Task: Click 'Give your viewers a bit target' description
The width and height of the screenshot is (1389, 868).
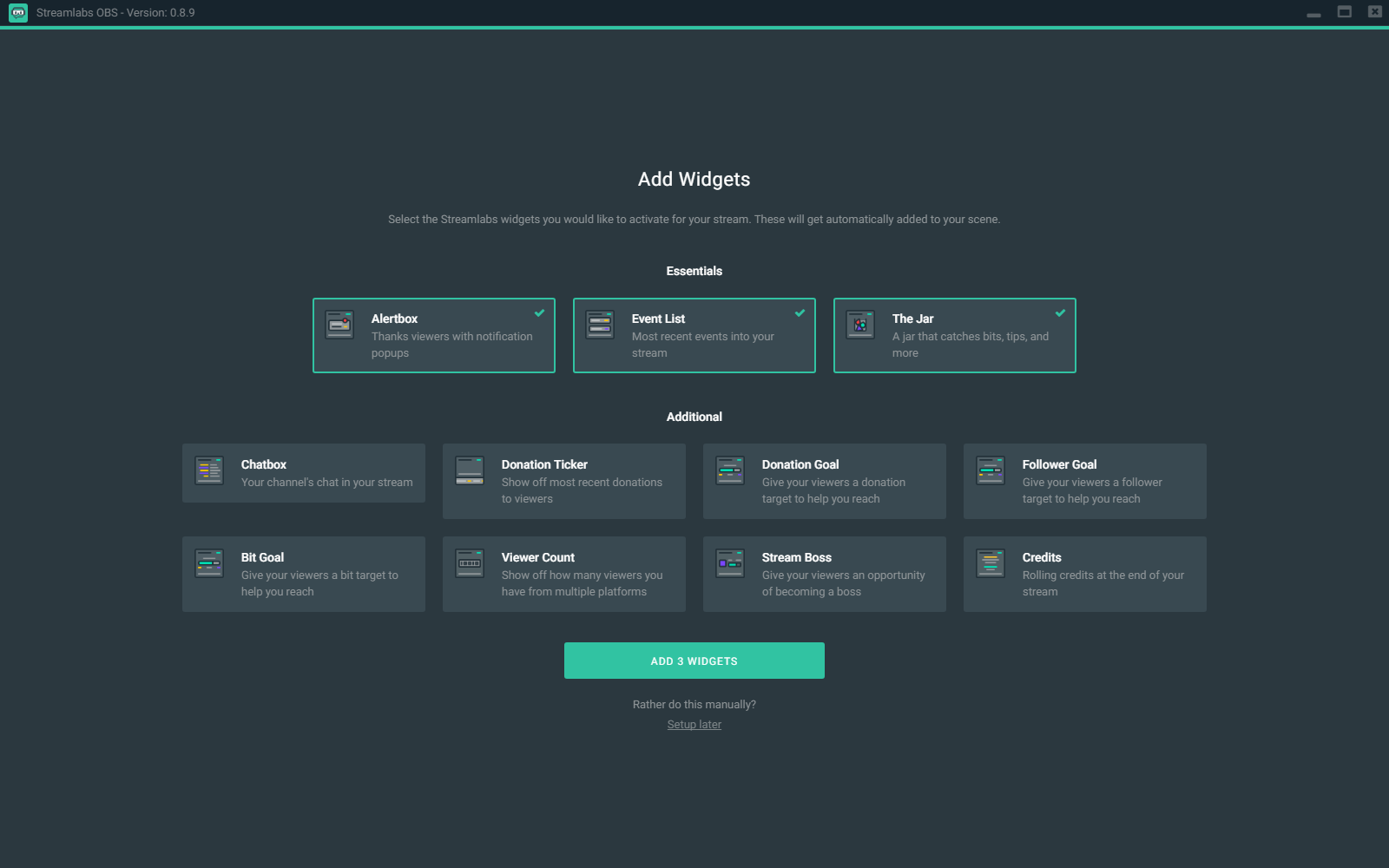Action: (319, 583)
